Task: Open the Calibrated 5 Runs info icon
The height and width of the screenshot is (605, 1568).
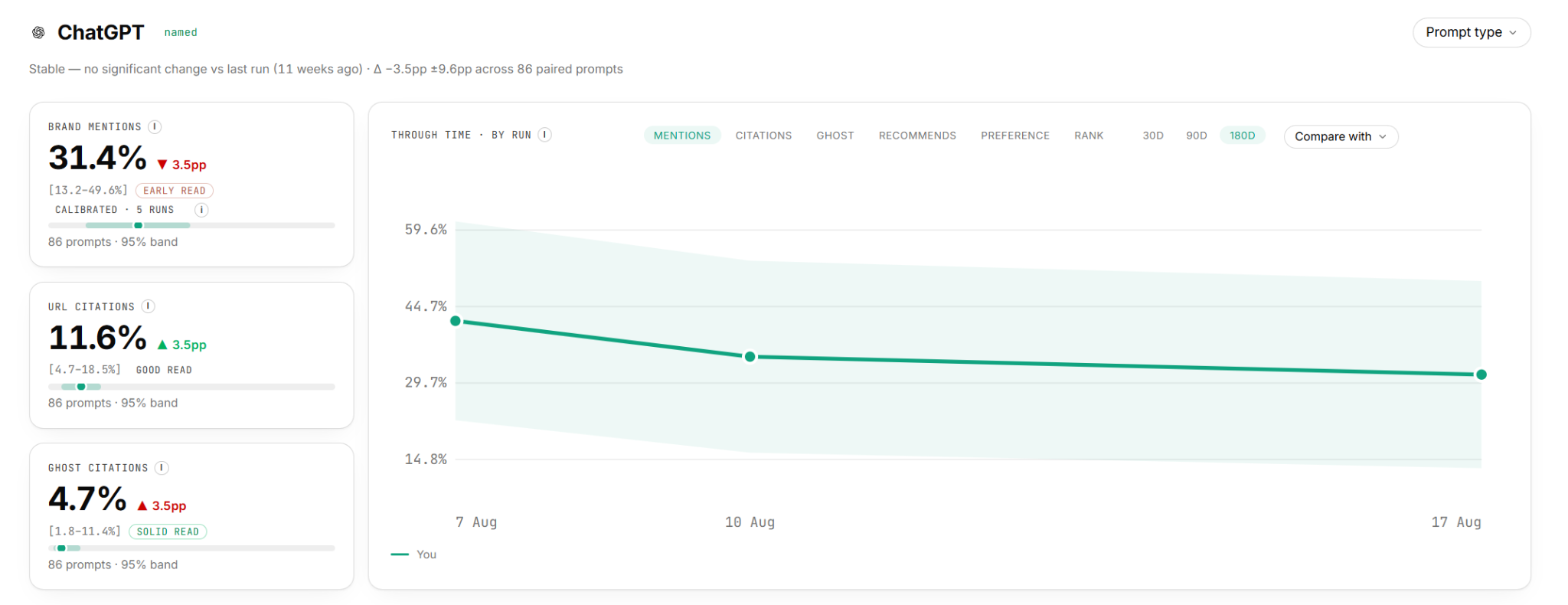Action: (x=201, y=209)
